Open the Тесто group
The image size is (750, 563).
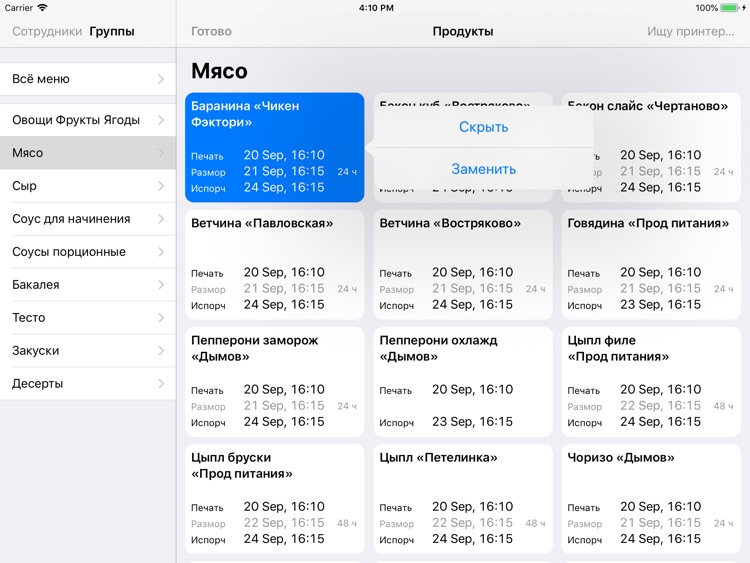[x=88, y=318]
